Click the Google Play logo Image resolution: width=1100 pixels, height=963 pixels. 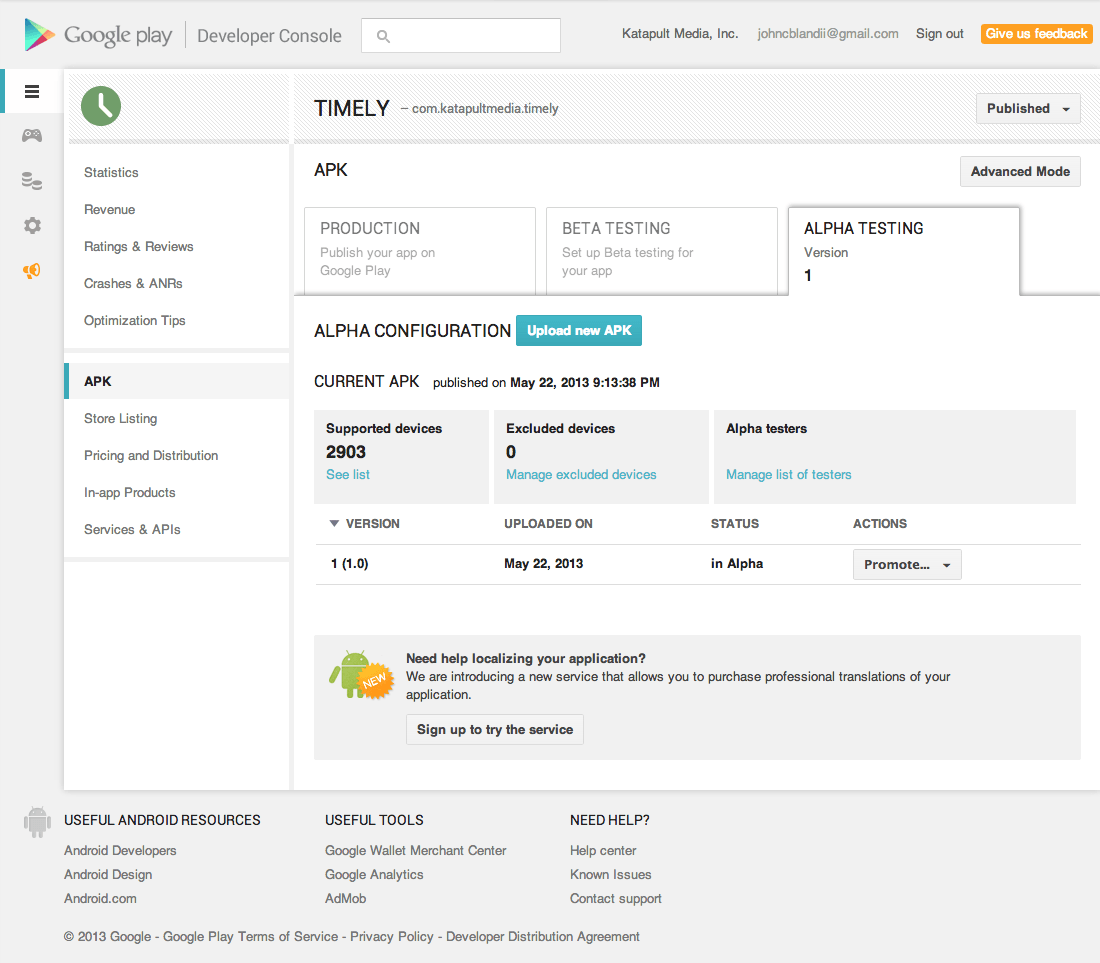(x=98, y=34)
